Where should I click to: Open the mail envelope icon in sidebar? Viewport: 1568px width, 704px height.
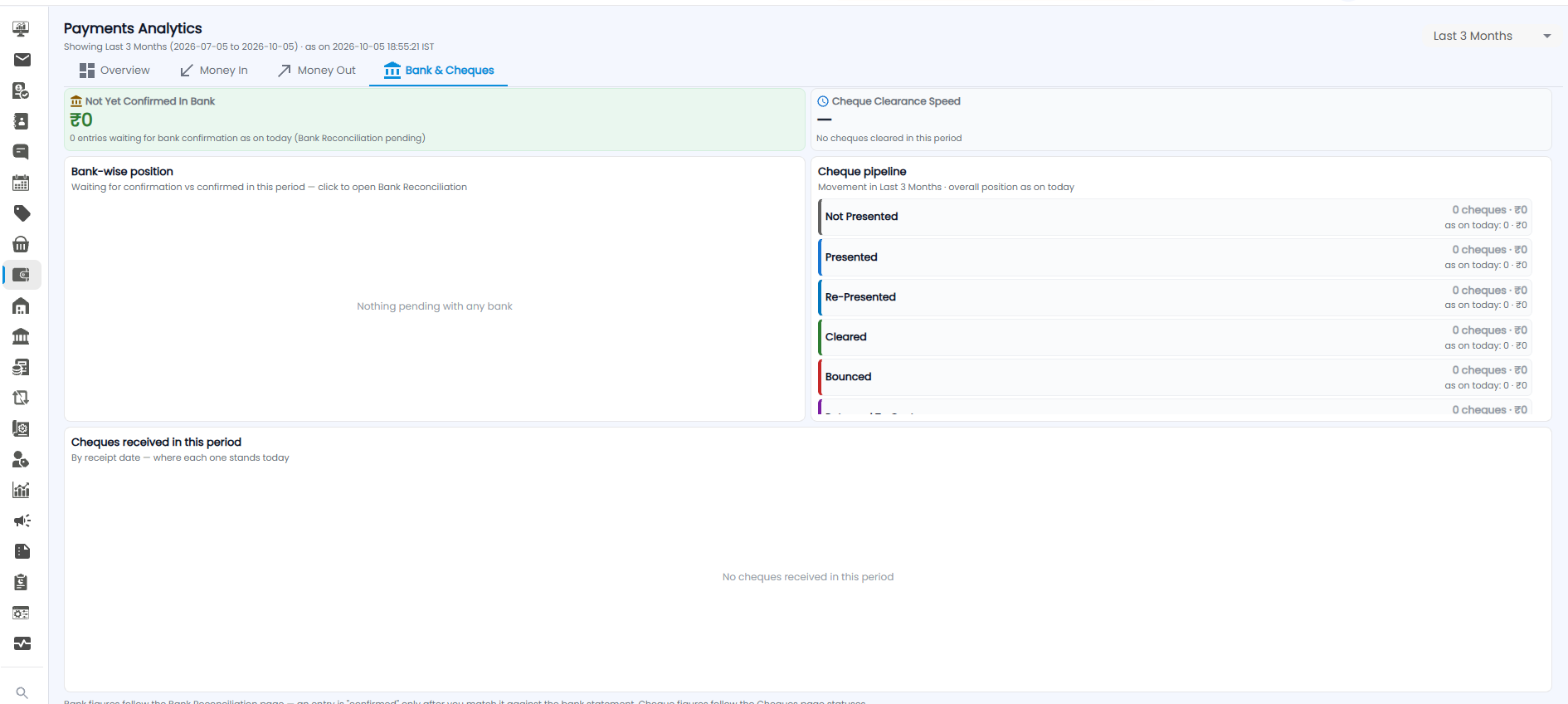[22, 60]
